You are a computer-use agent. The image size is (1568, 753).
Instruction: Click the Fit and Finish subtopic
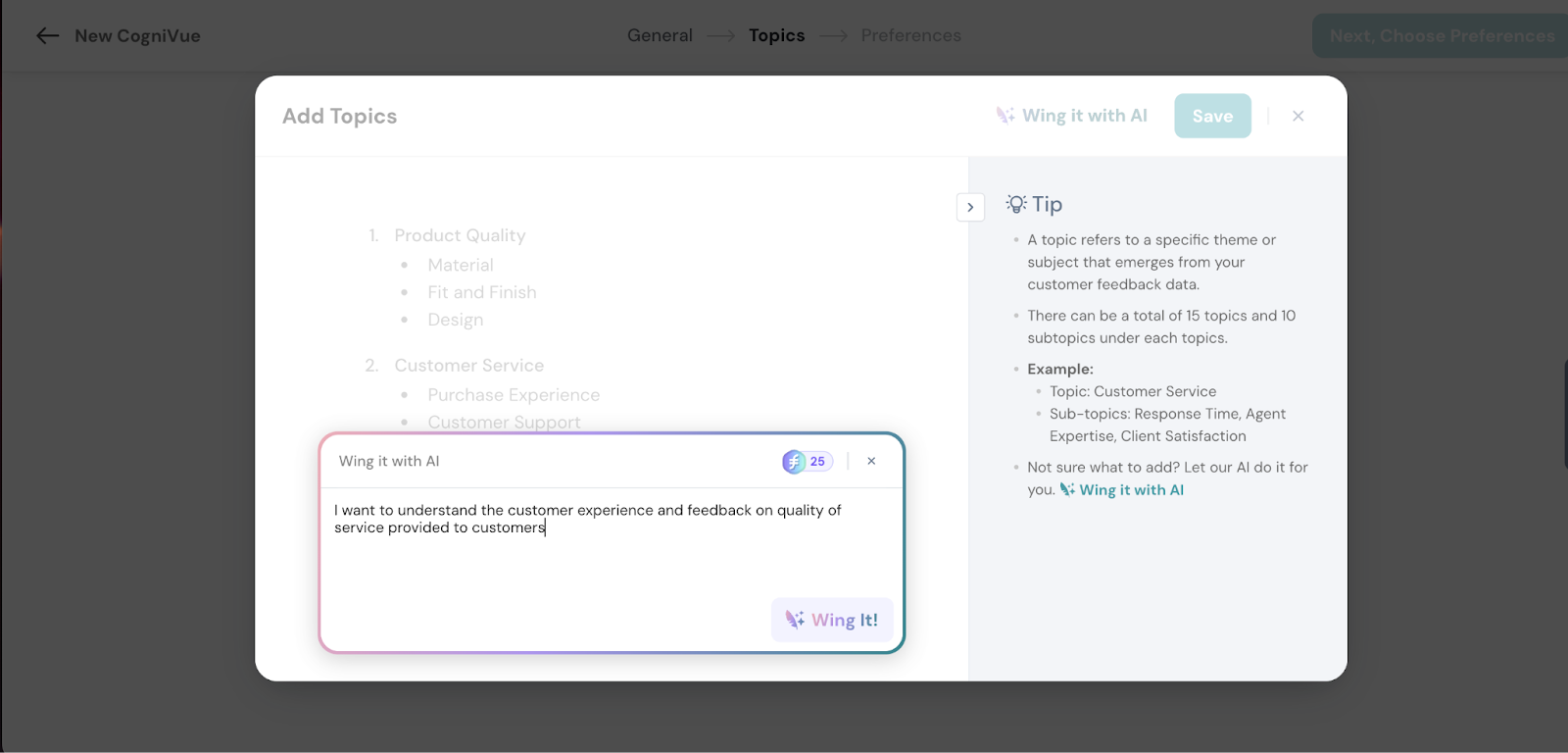[482, 292]
